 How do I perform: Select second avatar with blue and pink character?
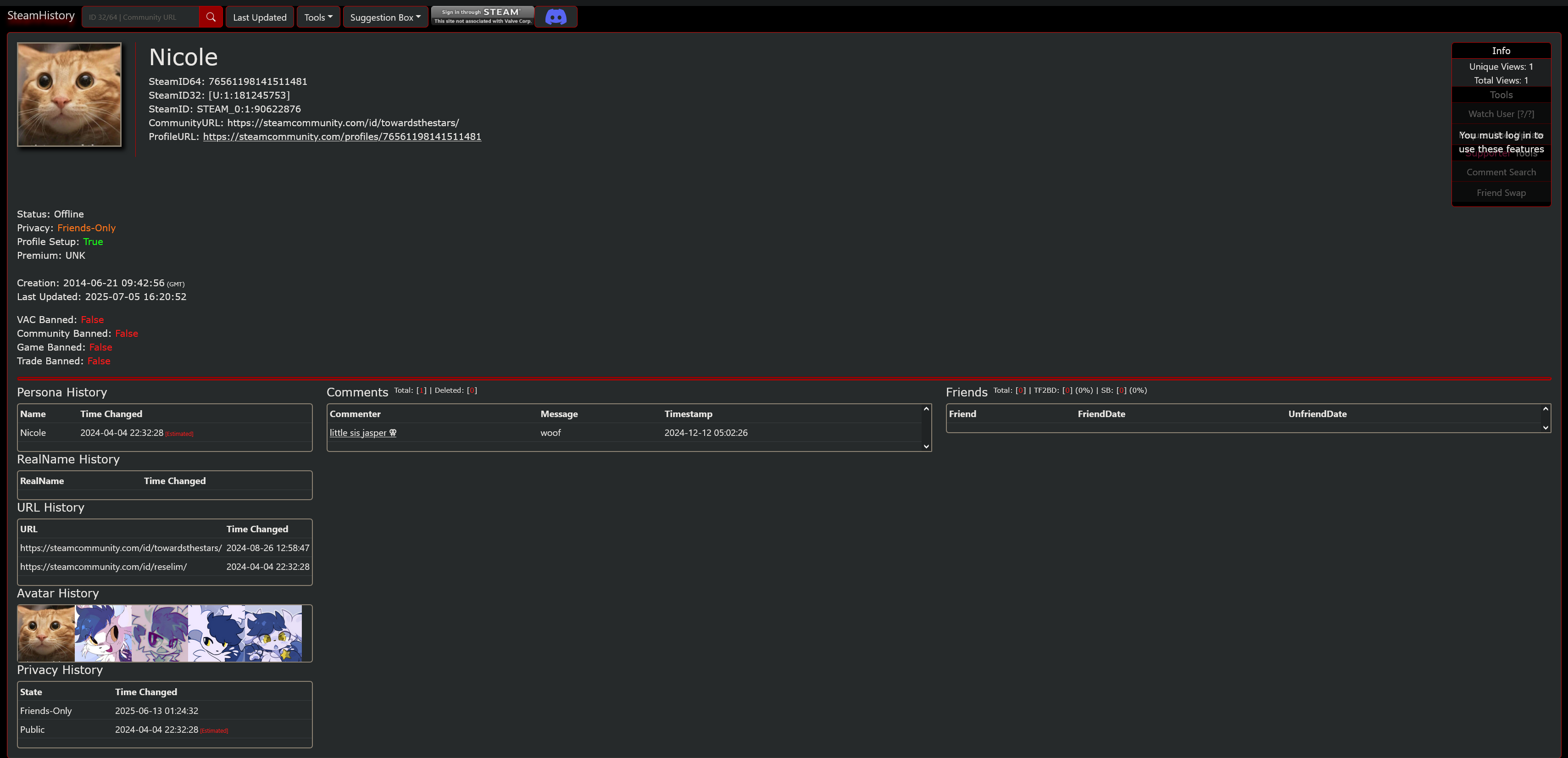pyautogui.click(x=103, y=633)
